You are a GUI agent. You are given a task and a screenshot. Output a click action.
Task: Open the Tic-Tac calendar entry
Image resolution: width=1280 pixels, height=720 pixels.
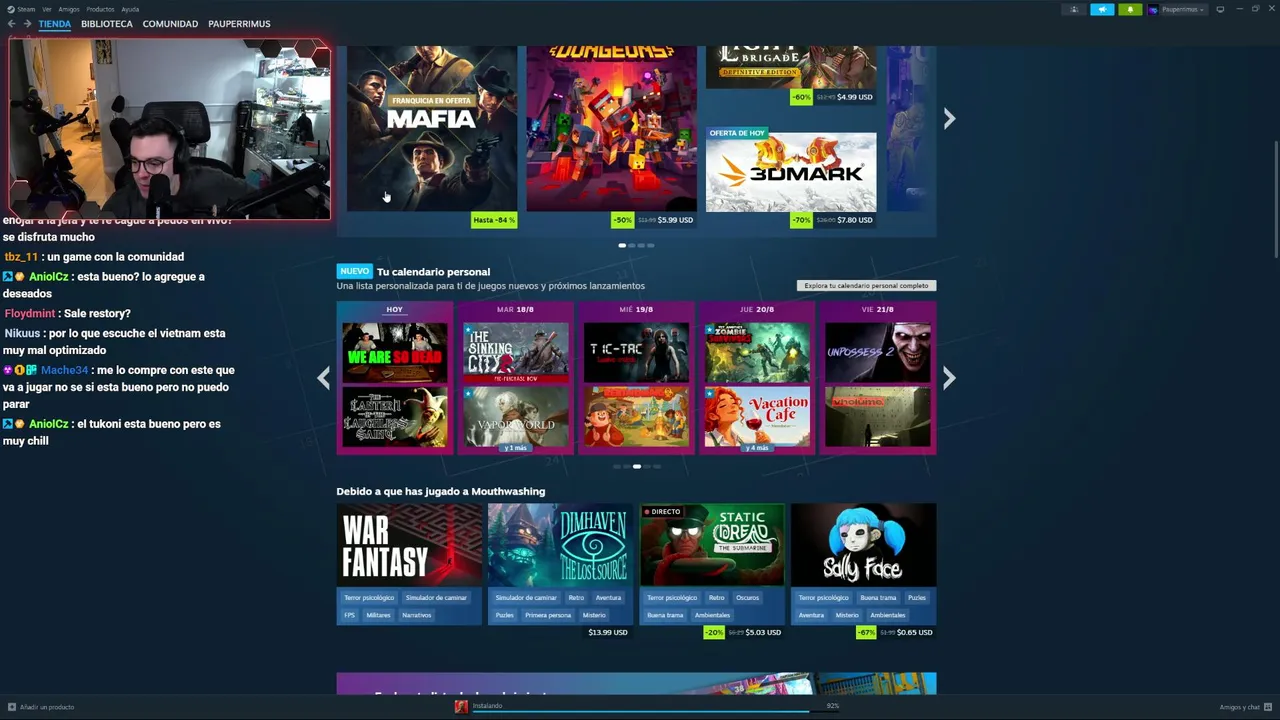point(637,353)
